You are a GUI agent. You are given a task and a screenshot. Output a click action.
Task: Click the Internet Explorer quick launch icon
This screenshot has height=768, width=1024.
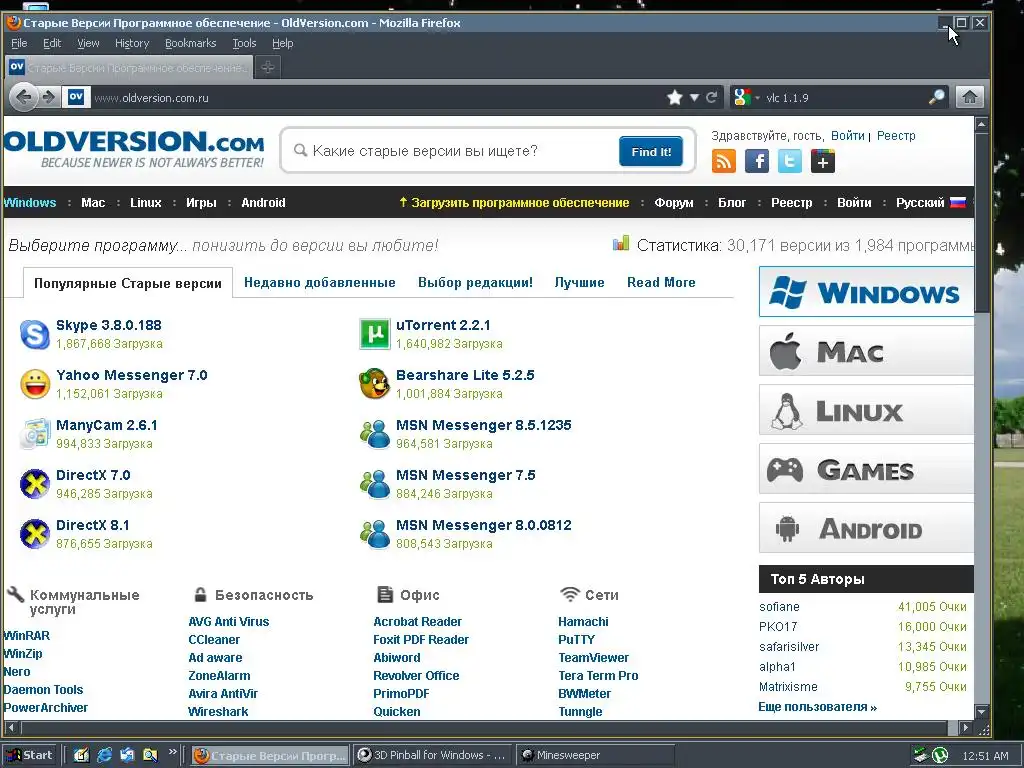pyautogui.click(x=104, y=756)
